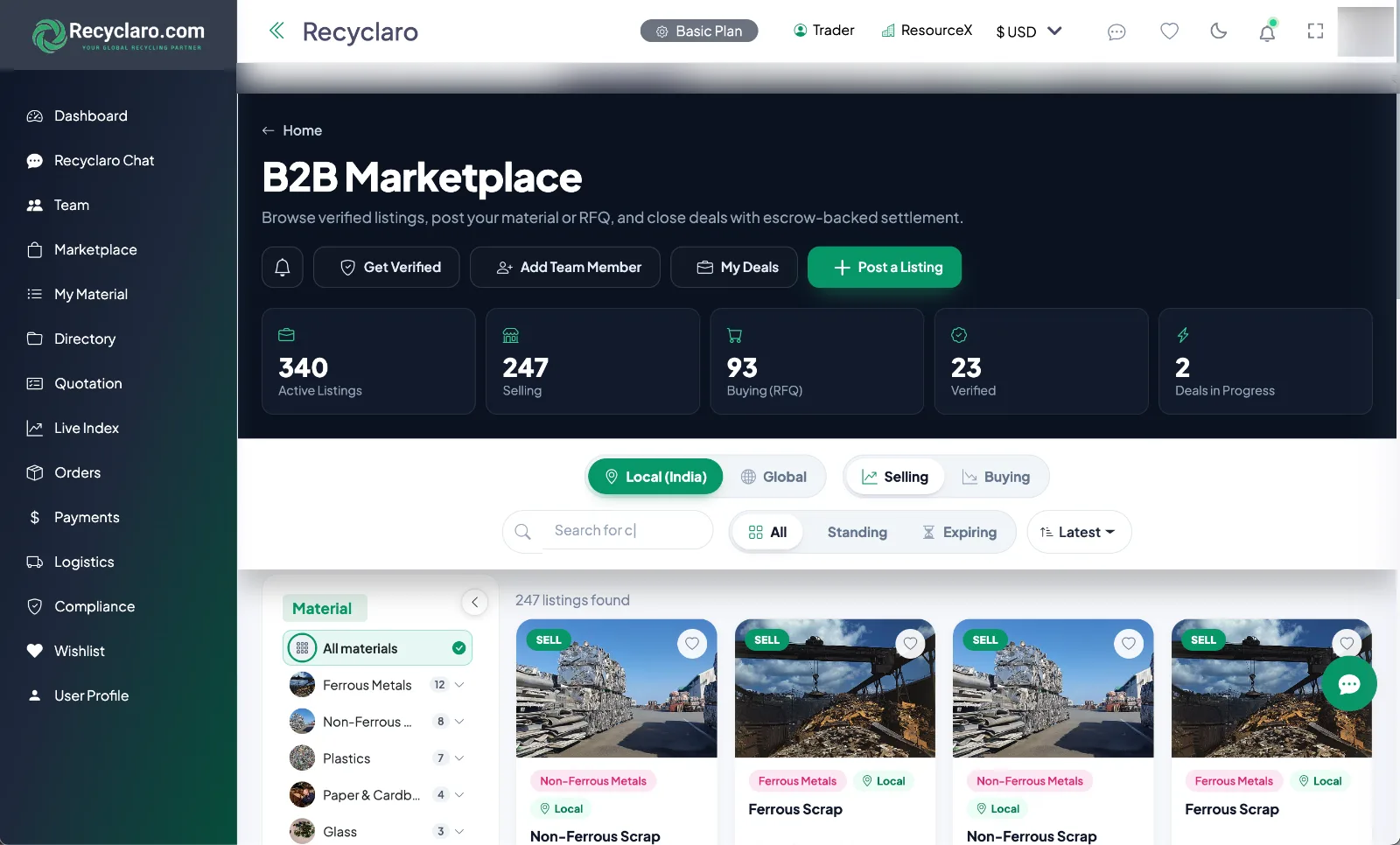Show Selling listings
Image resolution: width=1400 pixels, height=845 pixels.
pos(895,477)
